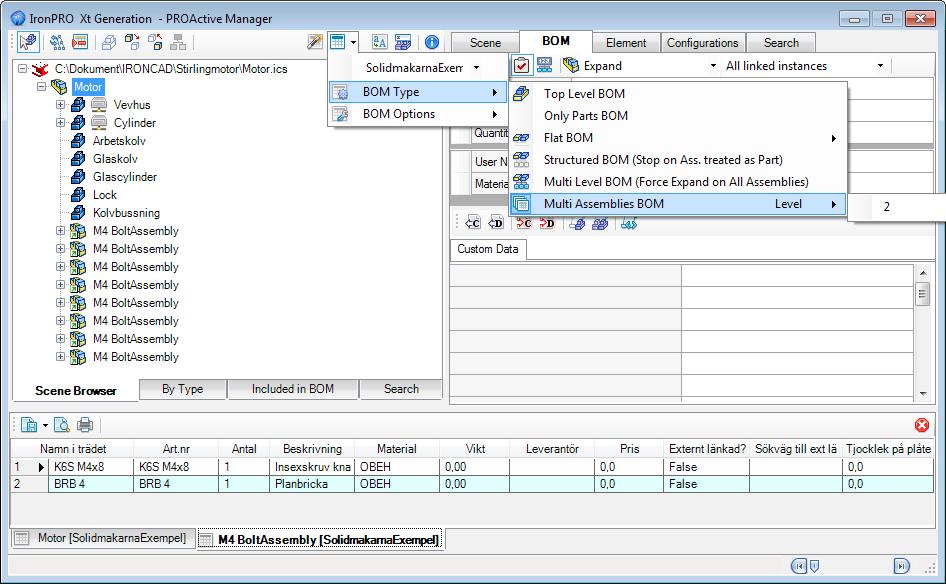This screenshot has height=584, width=946.
Task: Open the export icon dropdown arrow
Action: [x=45, y=426]
